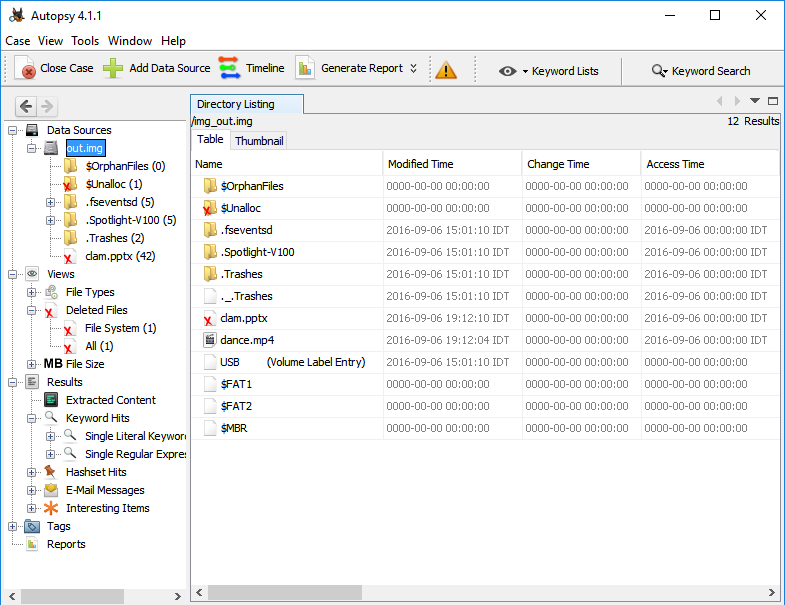Open the Keyword Lists dropdown
Screen dimensions: 785x605
tap(549, 71)
